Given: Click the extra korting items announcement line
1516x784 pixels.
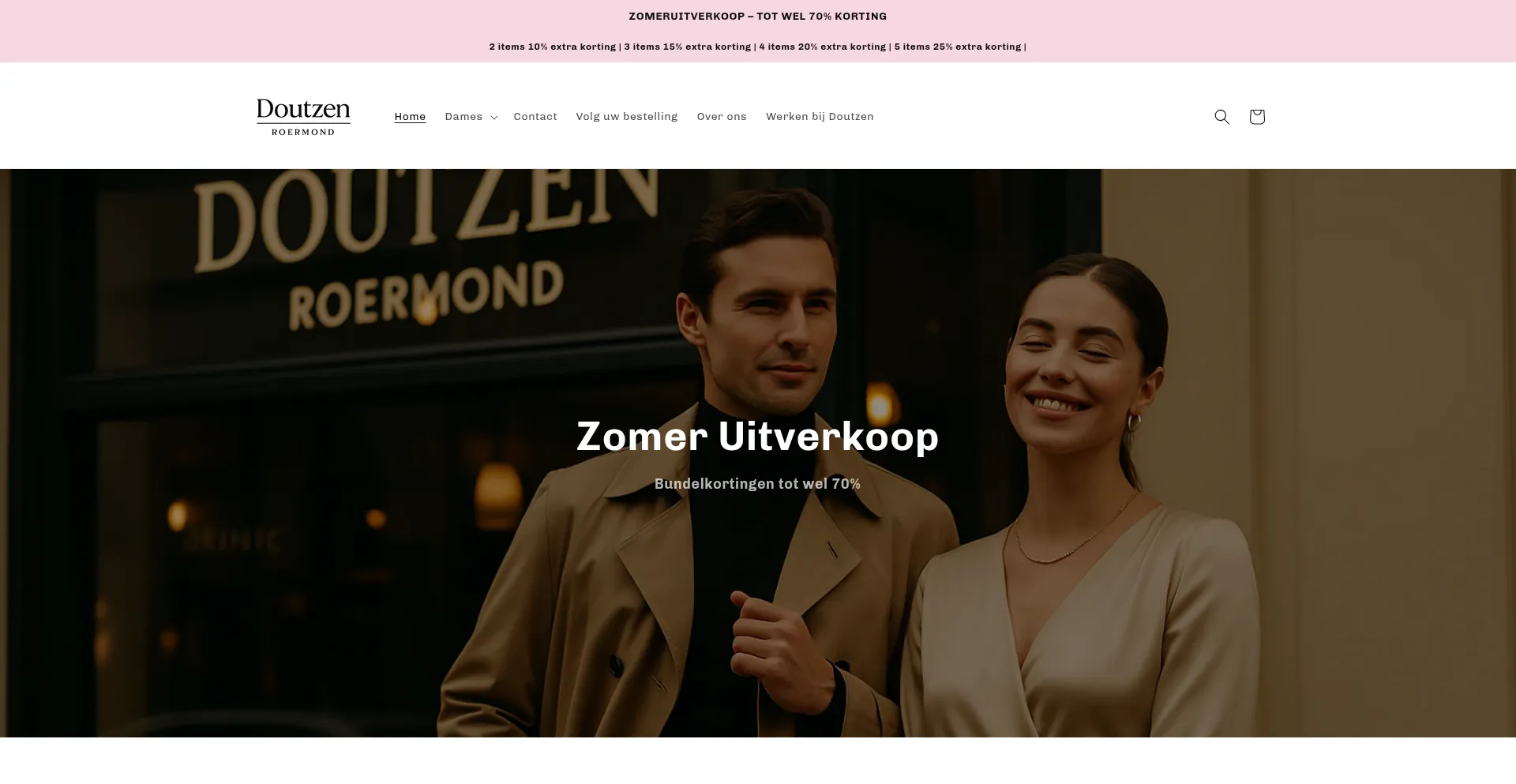Looking at the screenshot, I should tap(758, 47).
